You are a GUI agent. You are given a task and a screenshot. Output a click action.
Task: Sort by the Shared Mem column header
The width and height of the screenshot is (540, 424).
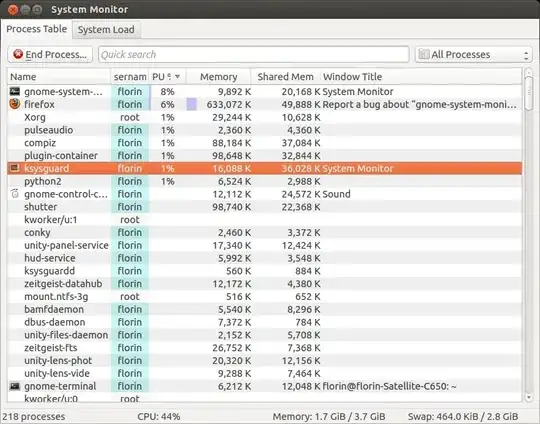[285, 76]
